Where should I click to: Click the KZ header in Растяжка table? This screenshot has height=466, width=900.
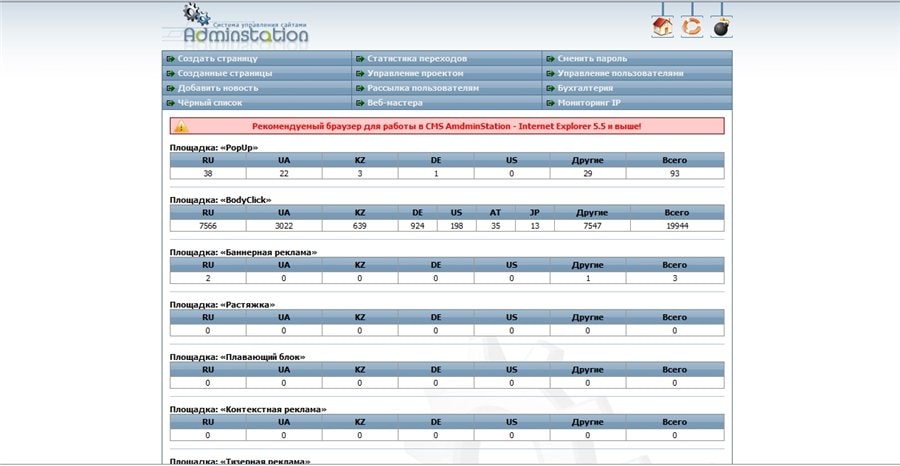pyautogui.click(x=360, y=317)
